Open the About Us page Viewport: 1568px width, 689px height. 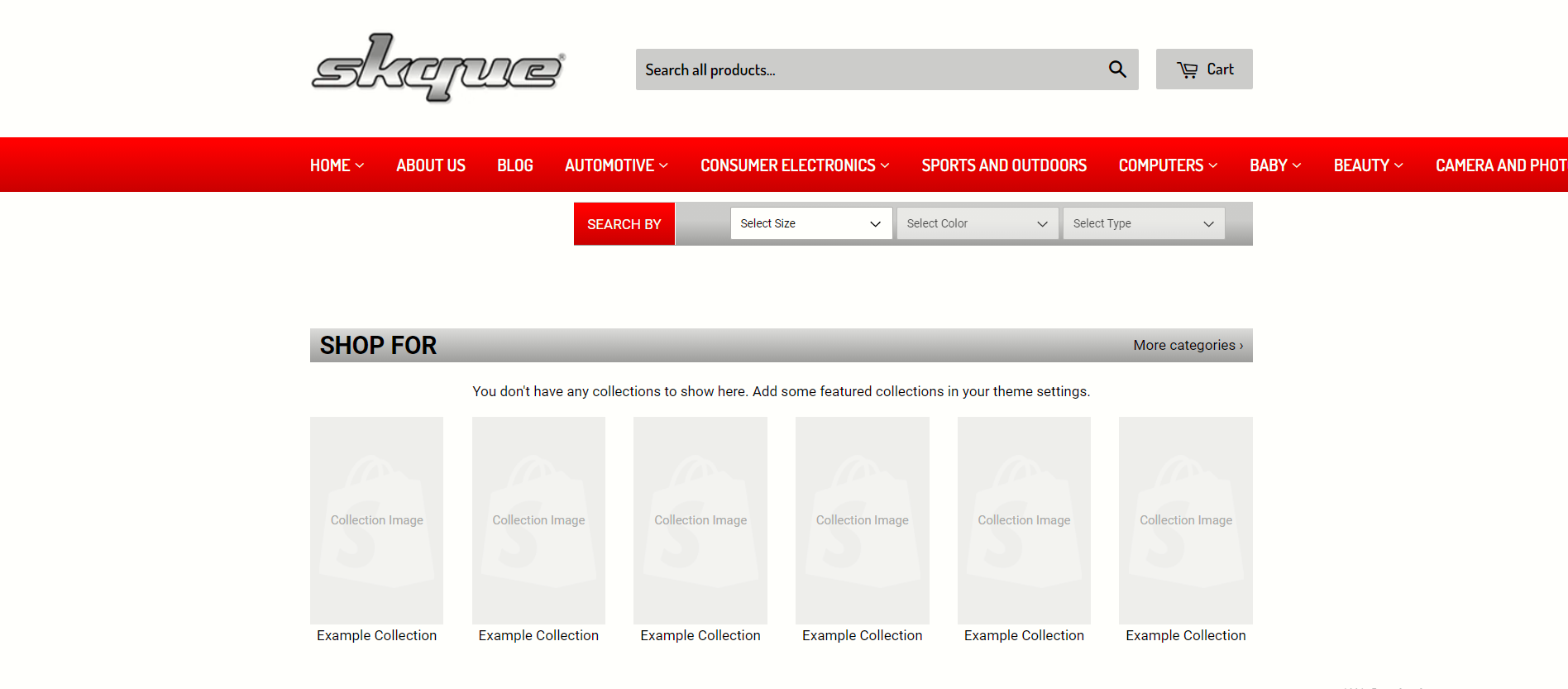[x=430, y=165]
